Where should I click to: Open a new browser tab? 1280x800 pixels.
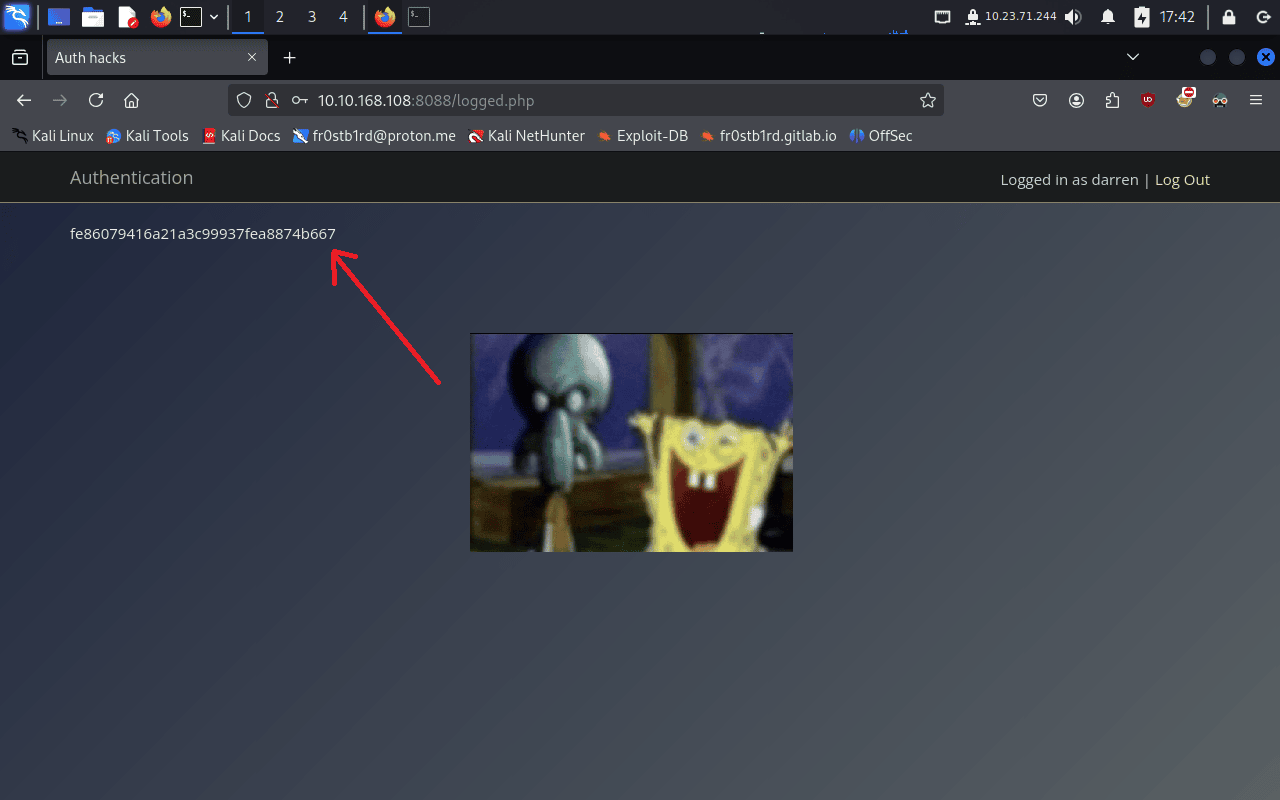pos(290,58)
